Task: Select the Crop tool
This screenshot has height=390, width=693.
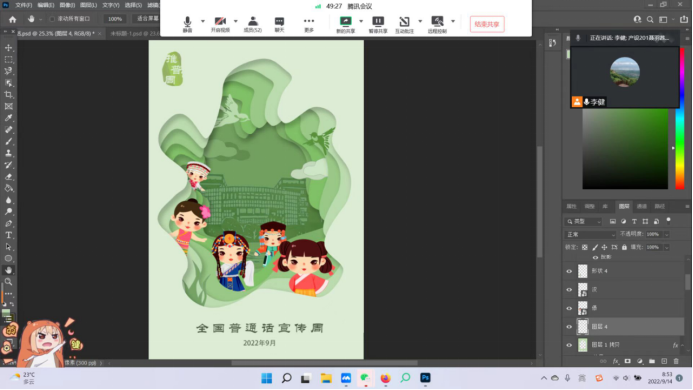Action: (x=8, y=95)
